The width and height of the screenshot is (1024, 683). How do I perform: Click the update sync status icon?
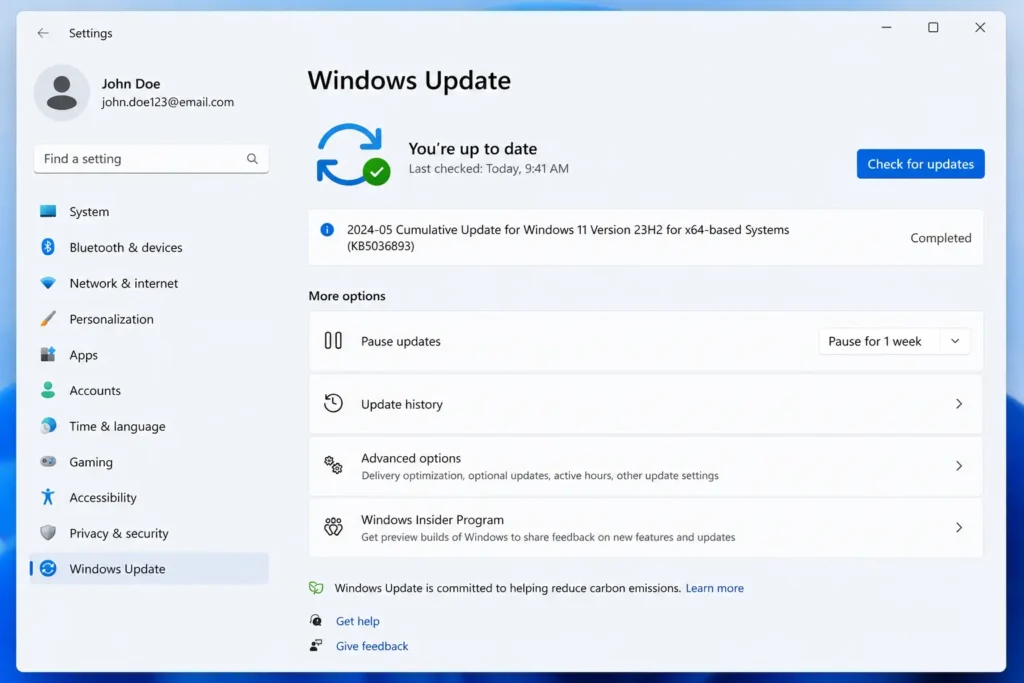(353, 155)
